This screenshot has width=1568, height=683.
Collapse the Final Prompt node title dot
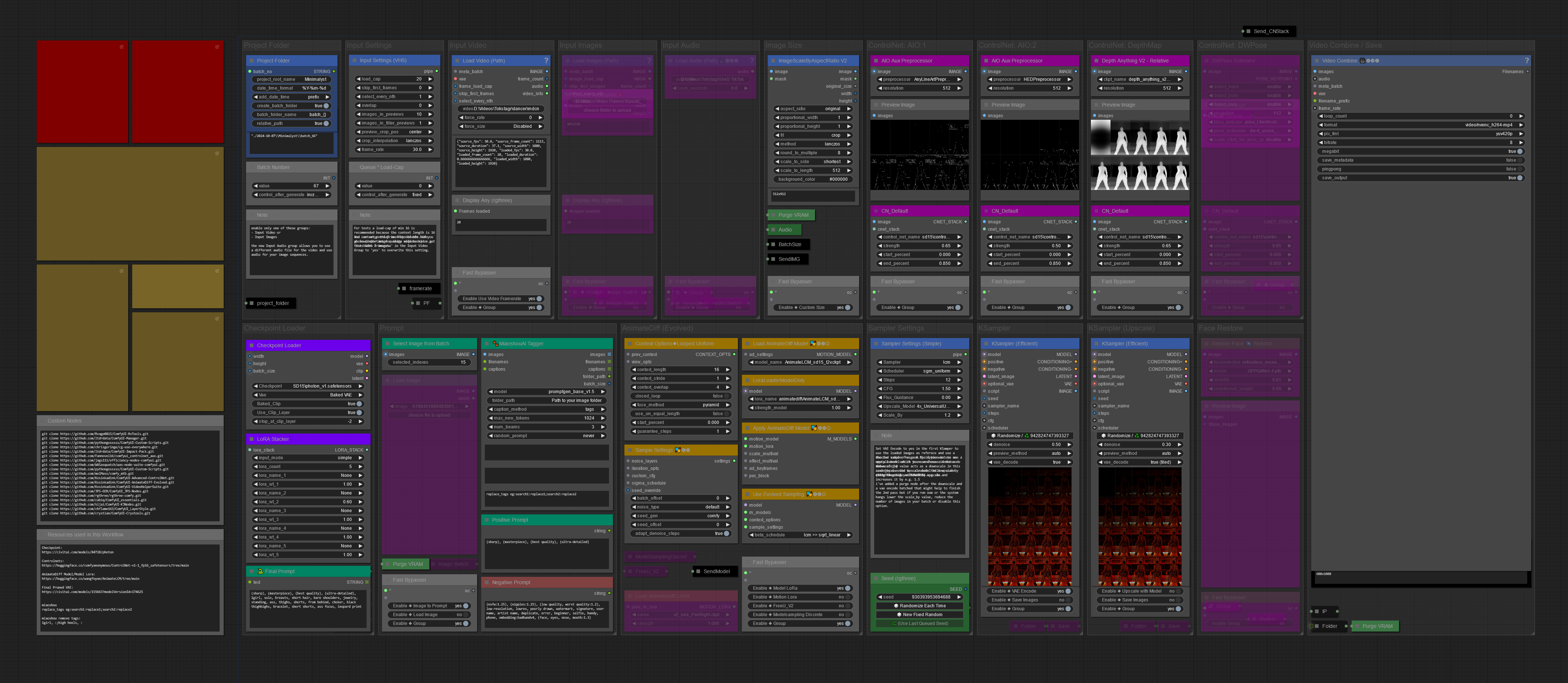tap(251, 572)
